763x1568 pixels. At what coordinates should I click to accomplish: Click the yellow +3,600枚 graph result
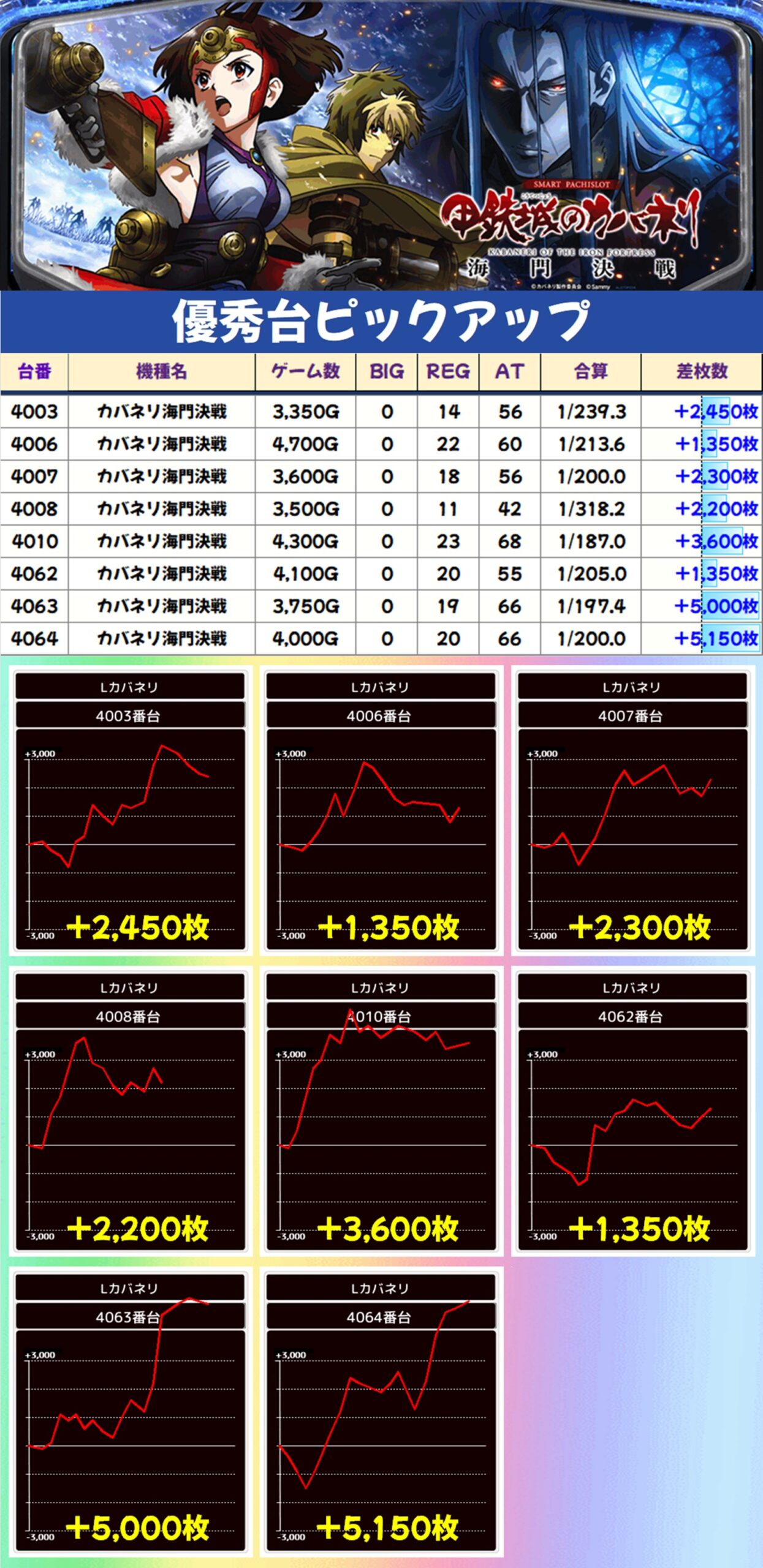[388, 1228]
